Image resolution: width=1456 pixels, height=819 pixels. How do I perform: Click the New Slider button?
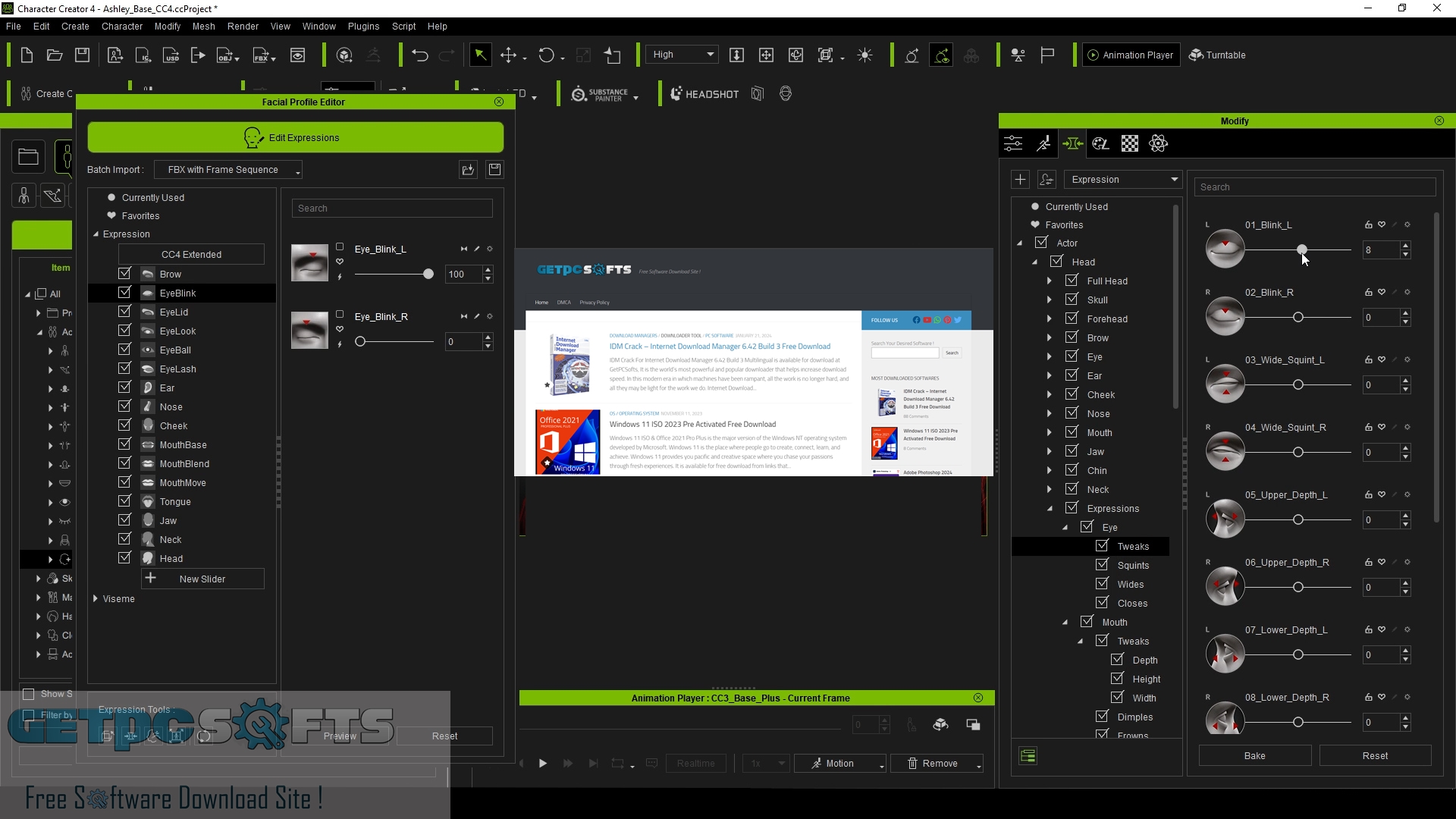(x=202, y=579)
